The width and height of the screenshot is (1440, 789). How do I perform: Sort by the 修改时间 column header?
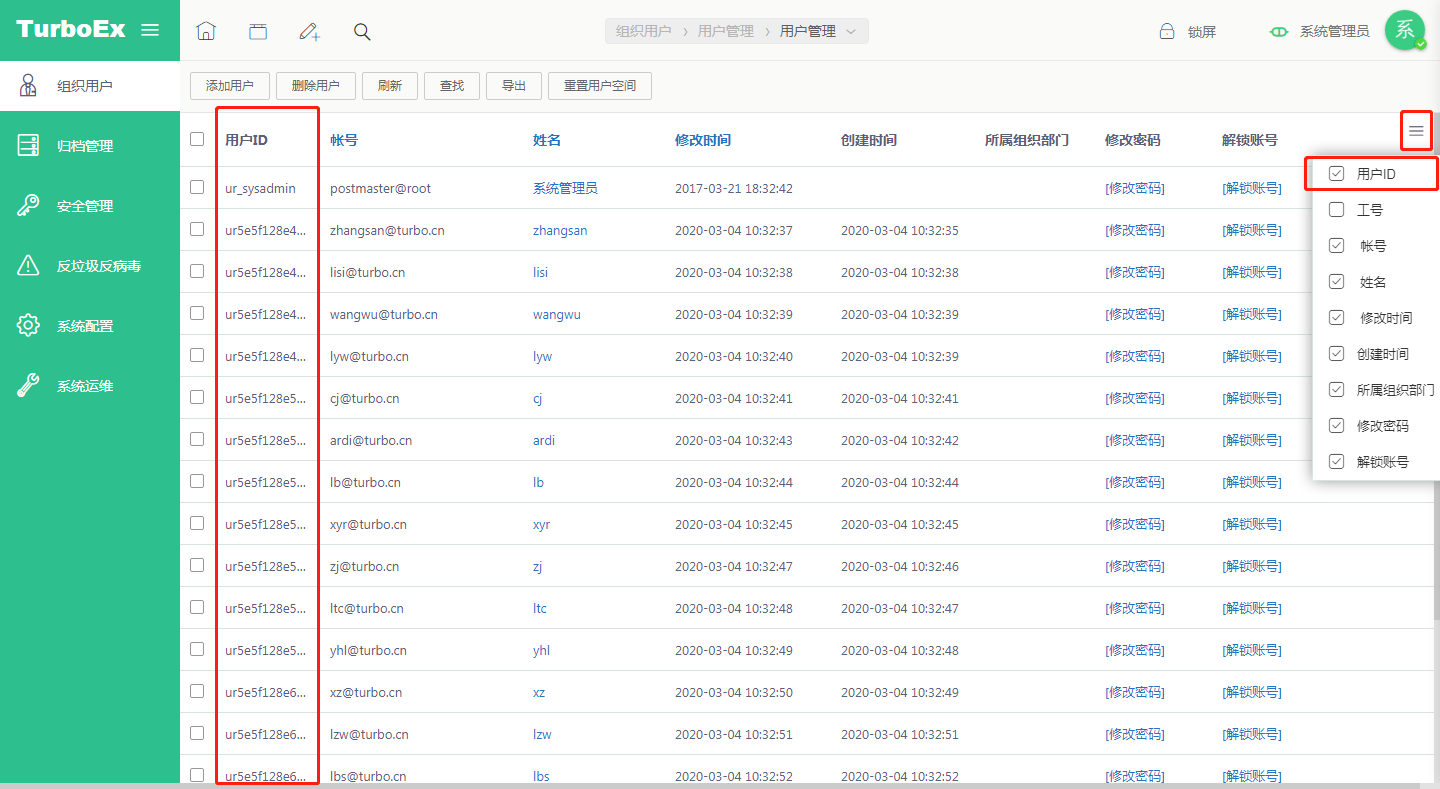[703, 140]
